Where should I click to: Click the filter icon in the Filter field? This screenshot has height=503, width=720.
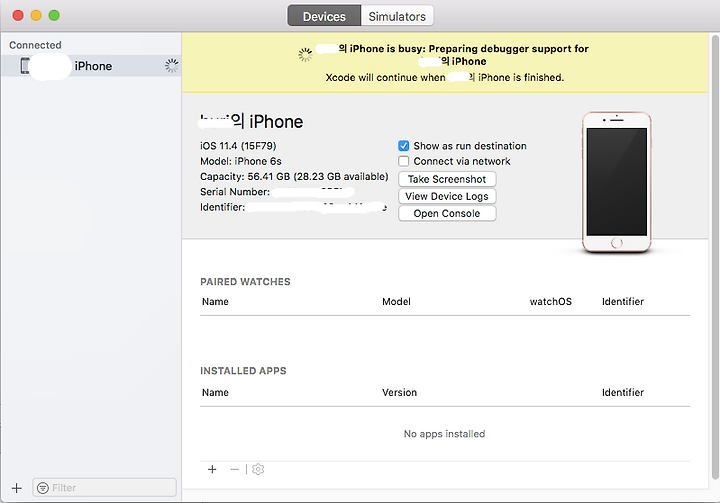43,488
